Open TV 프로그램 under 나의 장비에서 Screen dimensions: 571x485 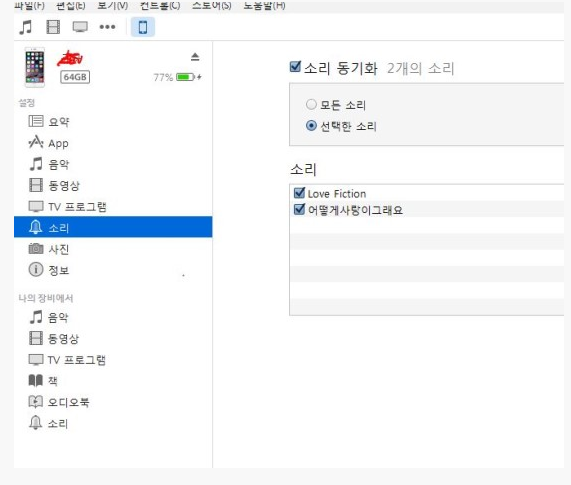(113, 360)
